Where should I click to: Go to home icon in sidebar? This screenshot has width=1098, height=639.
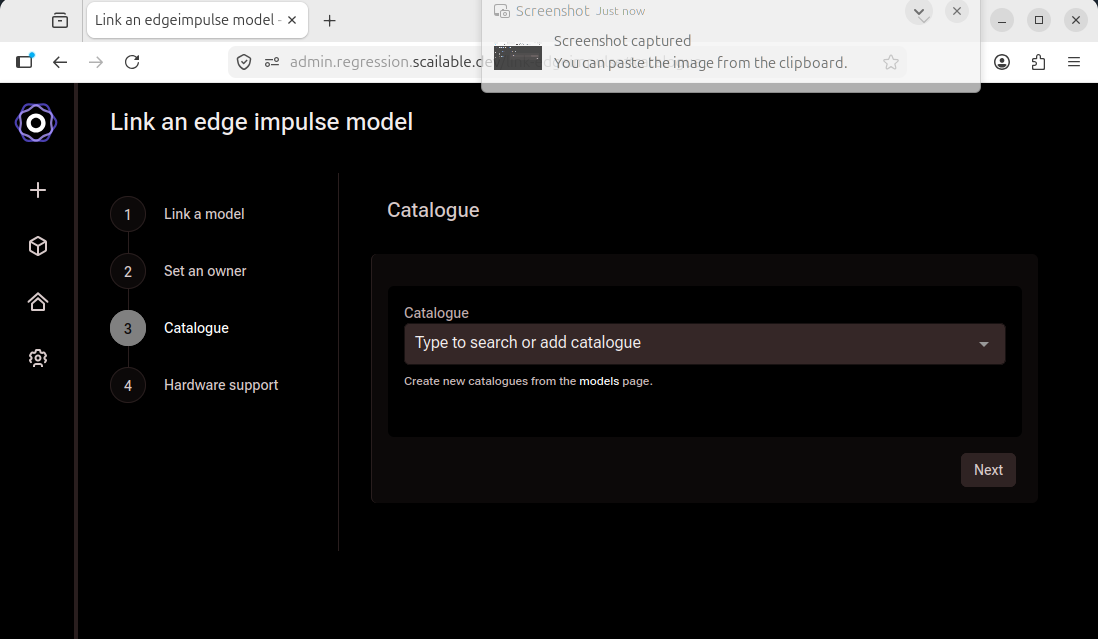(38, 302)
